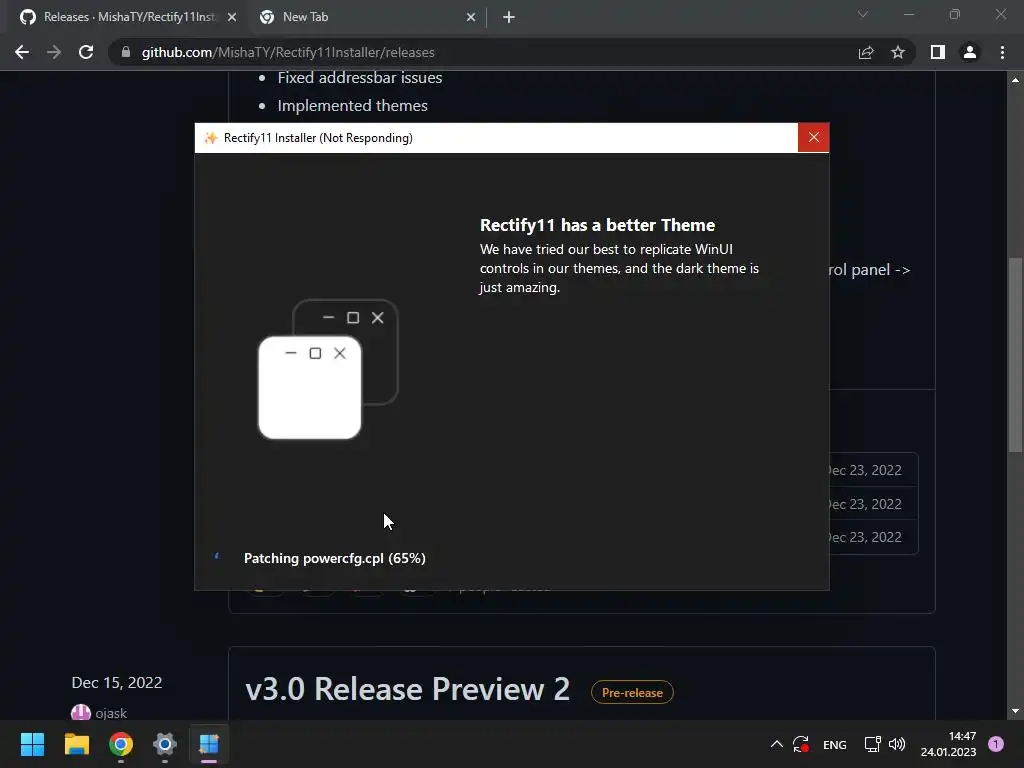Reload the GitHub releases page

tap(86, 52)
